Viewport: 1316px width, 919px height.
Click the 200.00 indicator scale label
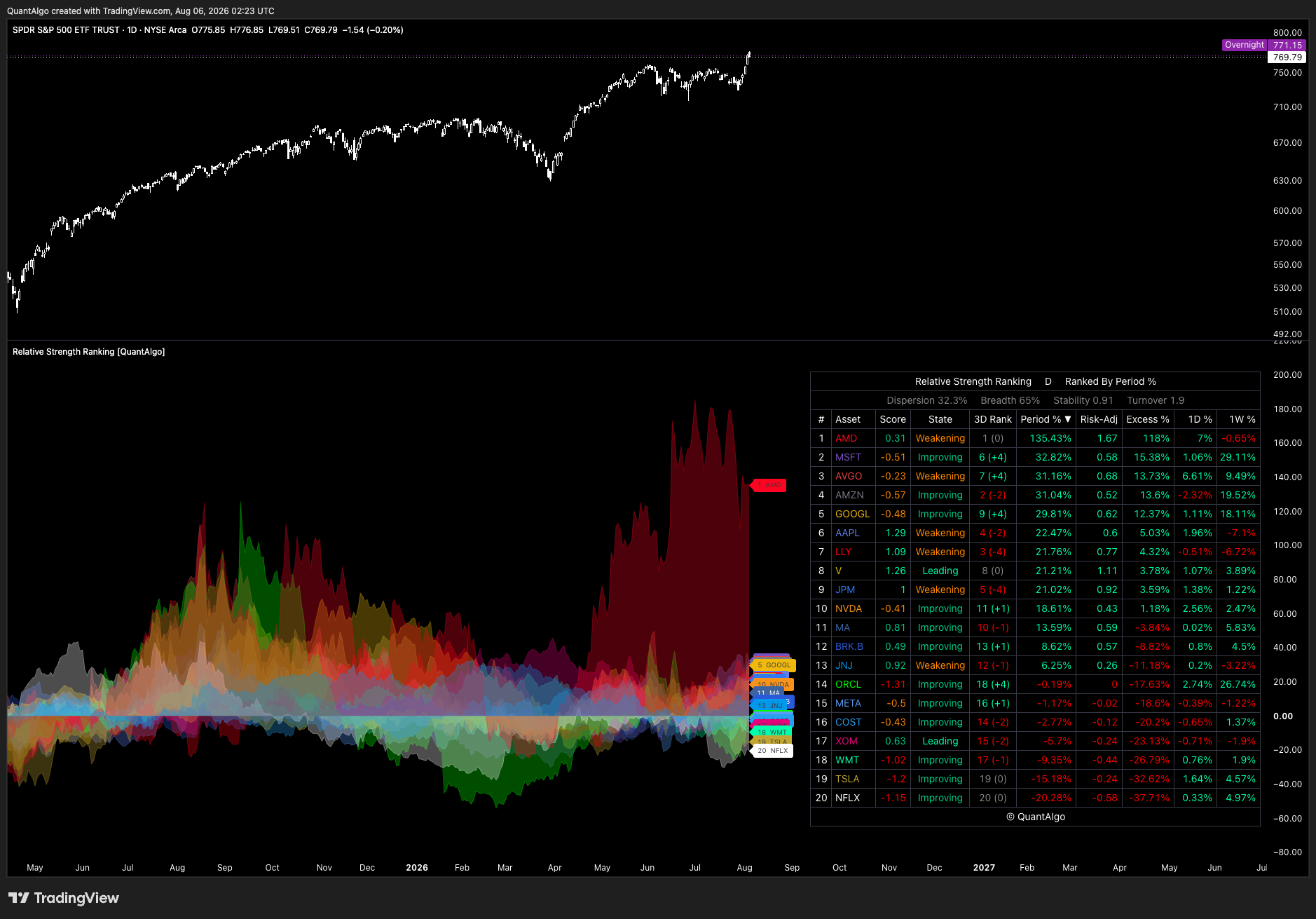tap(1287, 375)
